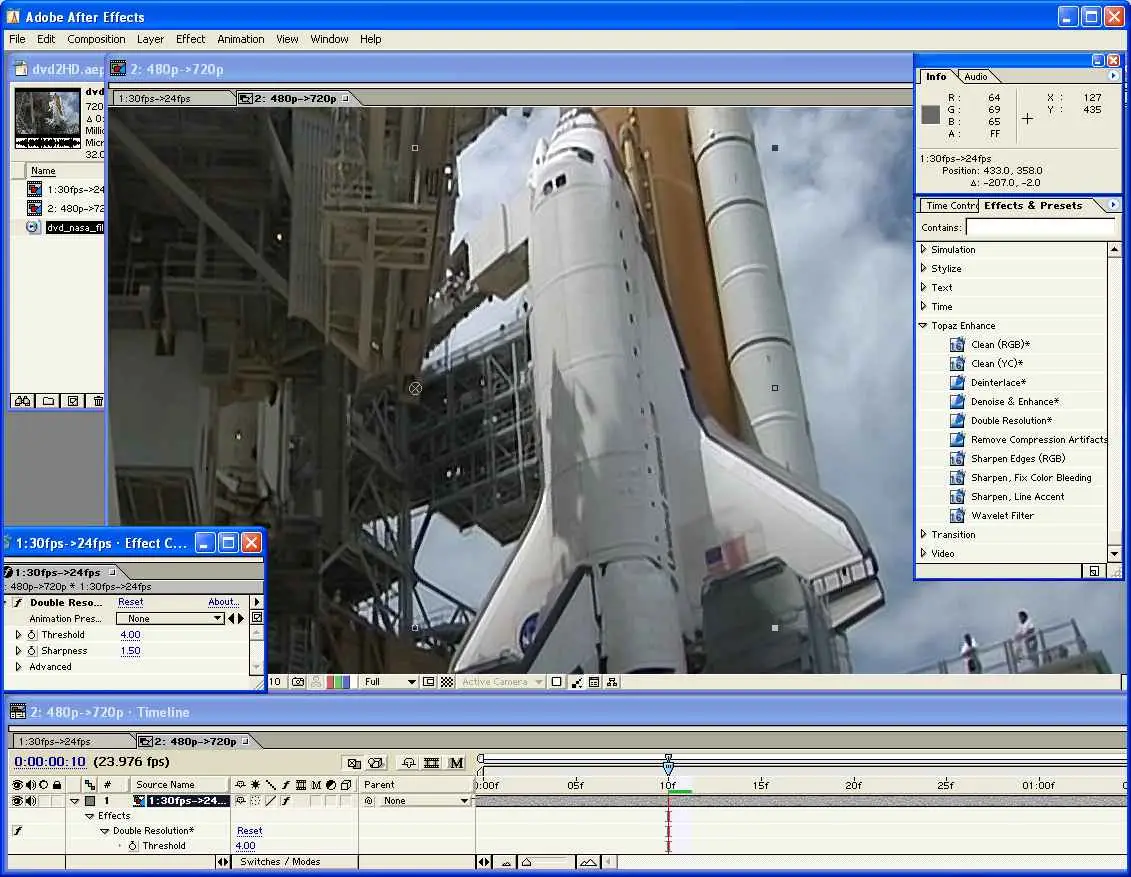Click the RGB channels icon in viewer

(340, 682)
